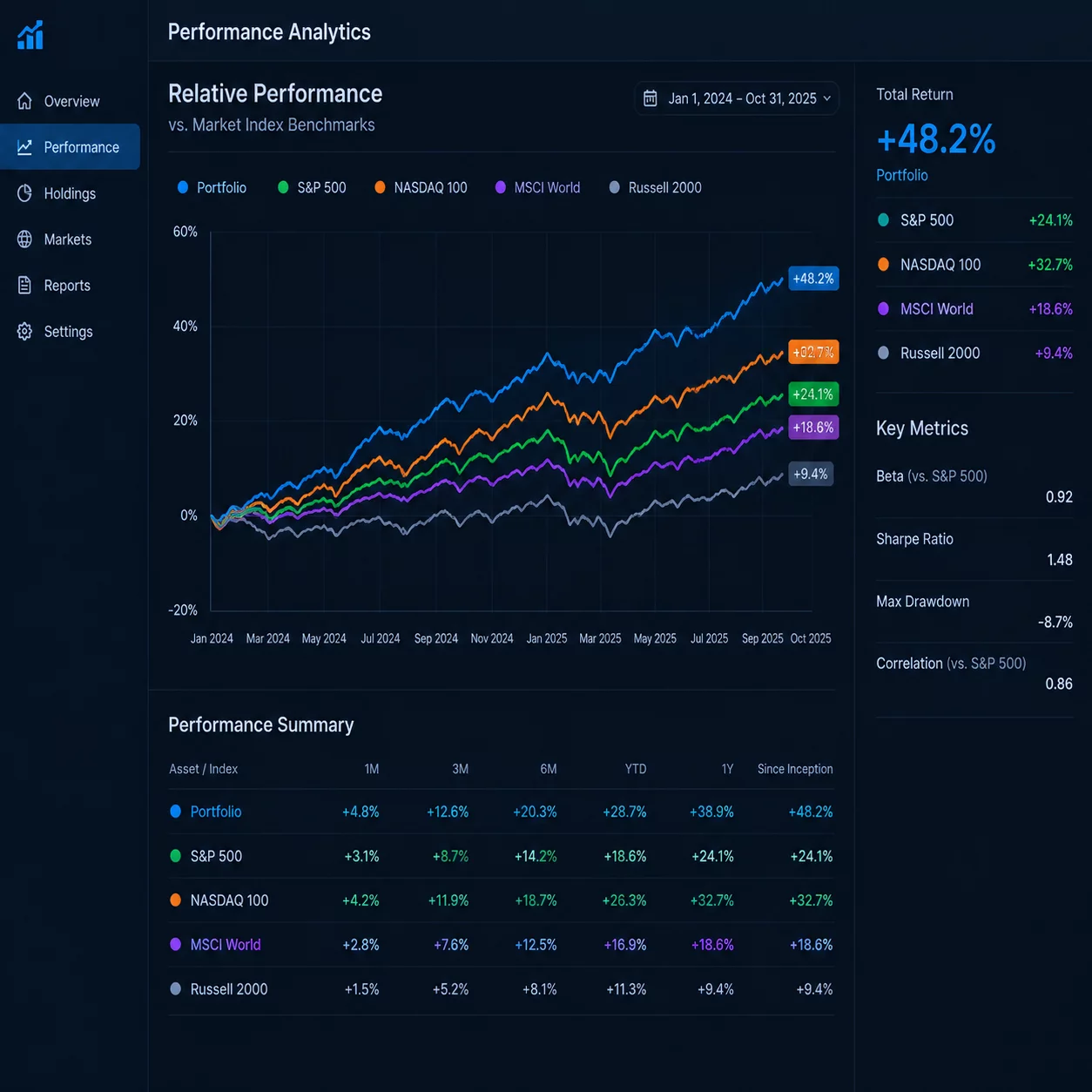Image resolution: width=1092 pixels, height=1092 pixels.
Task: Click the +11.3% Russell 2000 YTD cell
Action: tap(626, 989)
